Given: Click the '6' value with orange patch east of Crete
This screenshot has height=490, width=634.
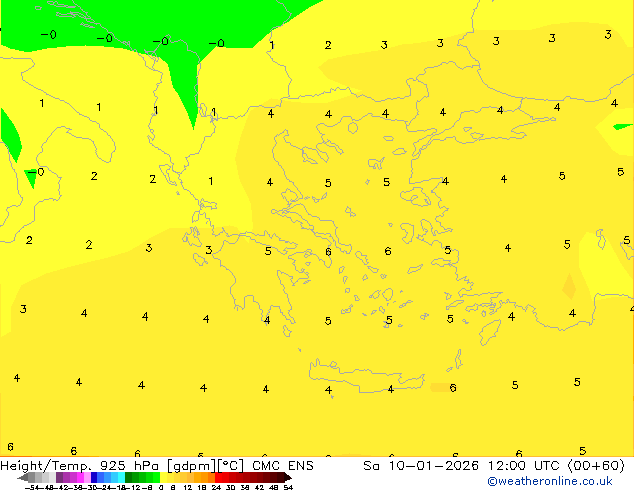Looking at the screenshot, I should point(453,388).
